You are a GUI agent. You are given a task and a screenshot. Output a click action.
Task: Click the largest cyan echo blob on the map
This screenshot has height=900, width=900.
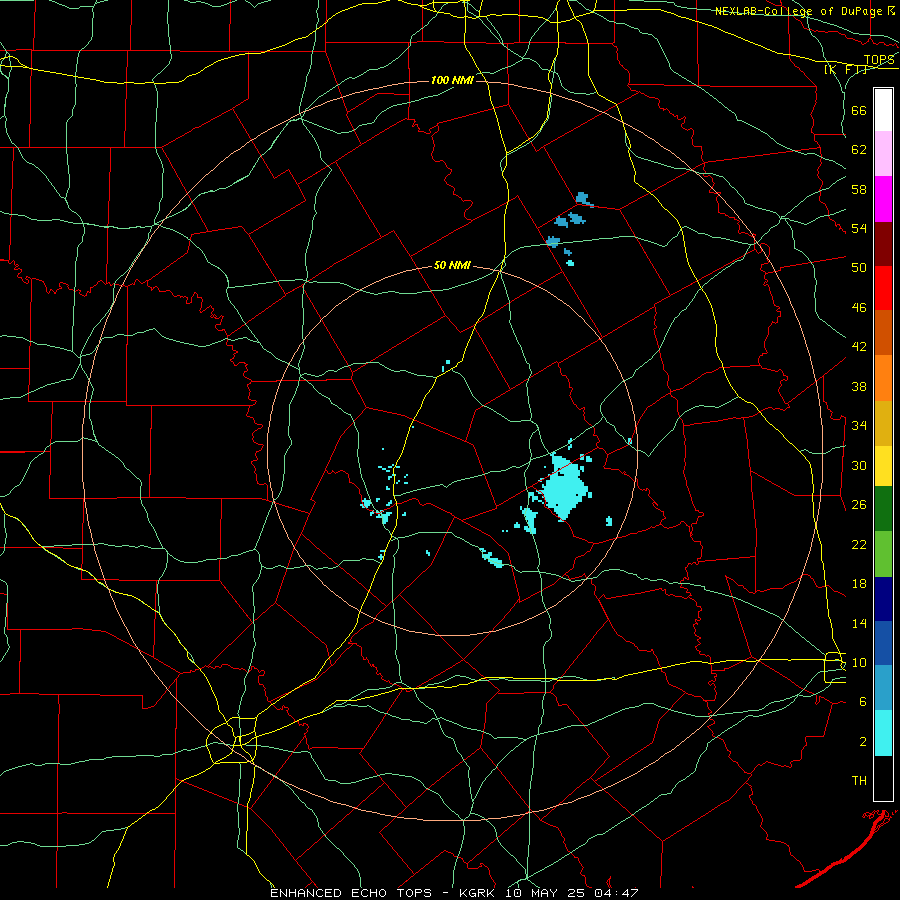point(565,488)
